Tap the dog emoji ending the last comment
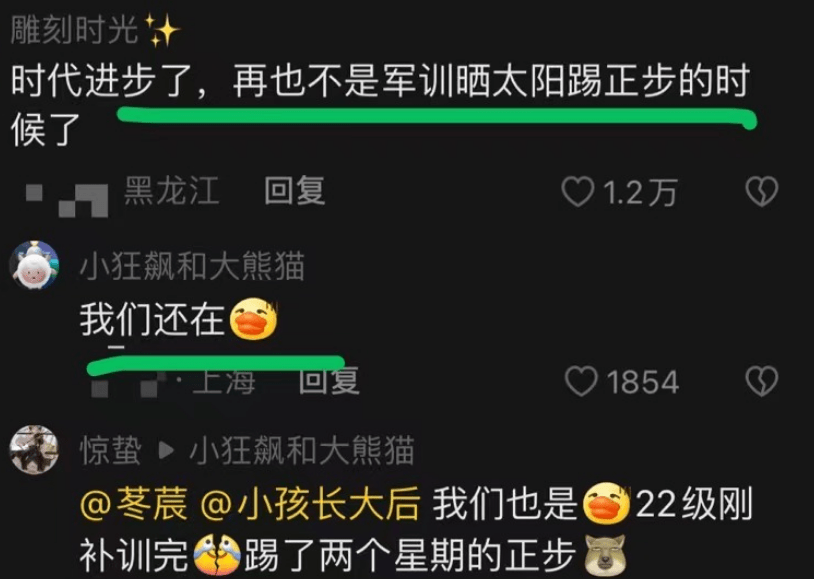 pyautogui.click(x=605, y=555)
